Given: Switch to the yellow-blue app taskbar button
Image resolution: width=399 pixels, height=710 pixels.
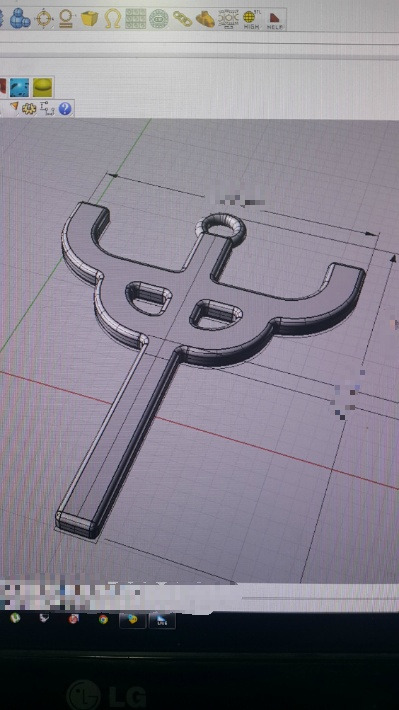Looking at the screenshot, I should point(133,620).
